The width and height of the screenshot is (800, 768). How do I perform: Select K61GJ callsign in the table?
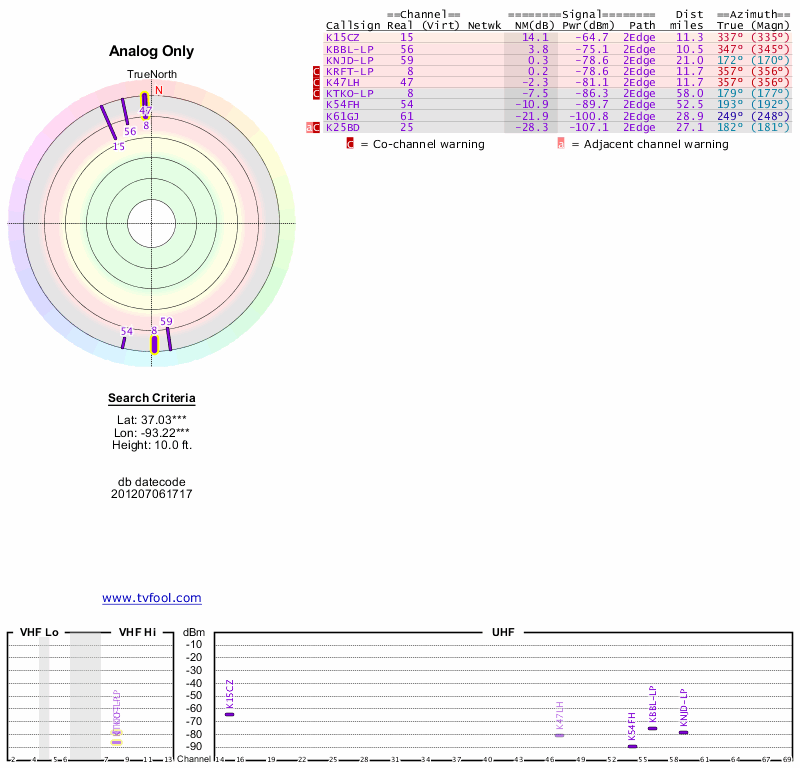click(342, 116)
